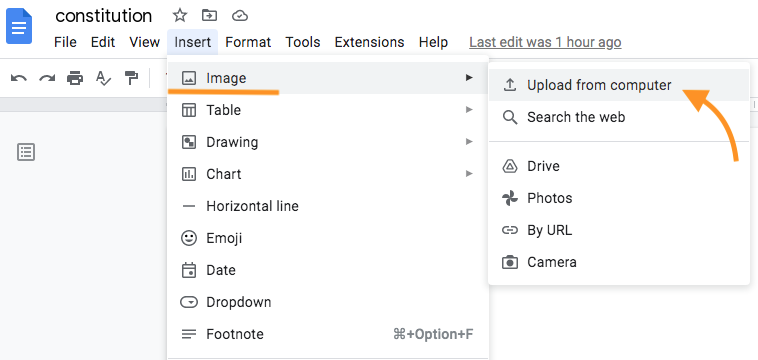758x360 pixels.
Task: Click the move to folder icon
Action: pyautogui.click(x=209, y=16)
